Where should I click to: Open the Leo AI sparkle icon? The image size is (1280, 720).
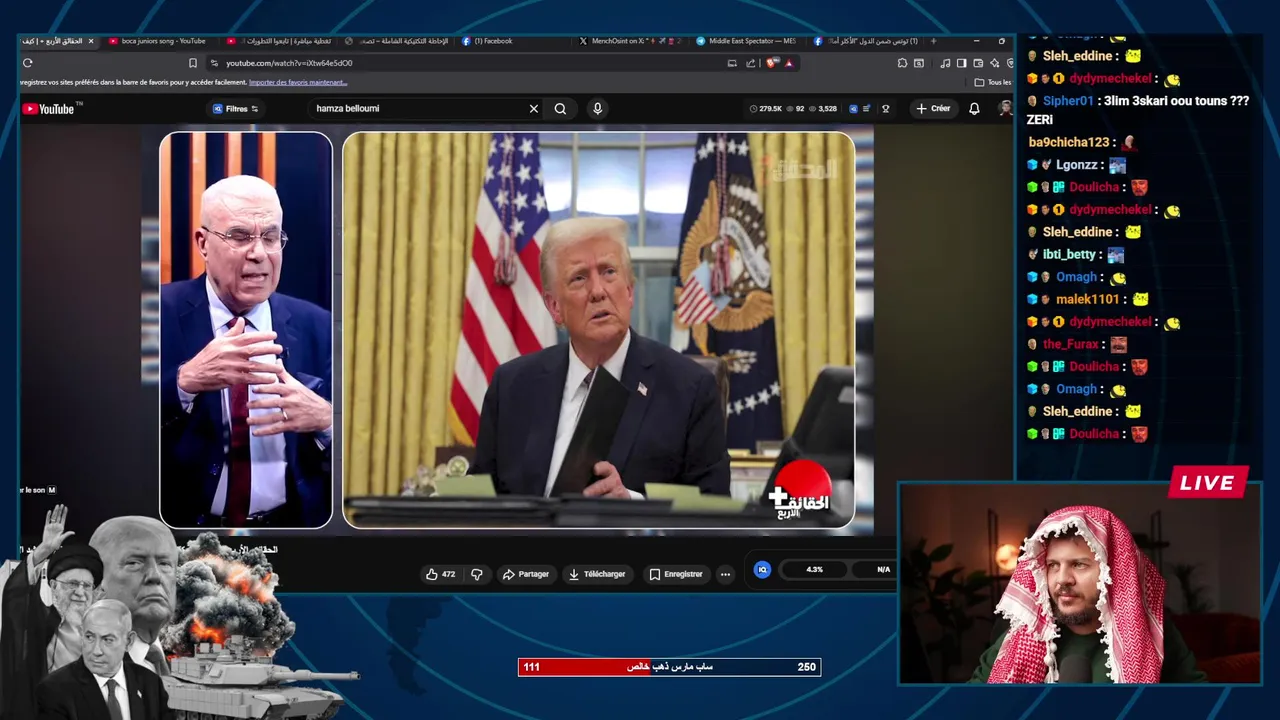994,63
